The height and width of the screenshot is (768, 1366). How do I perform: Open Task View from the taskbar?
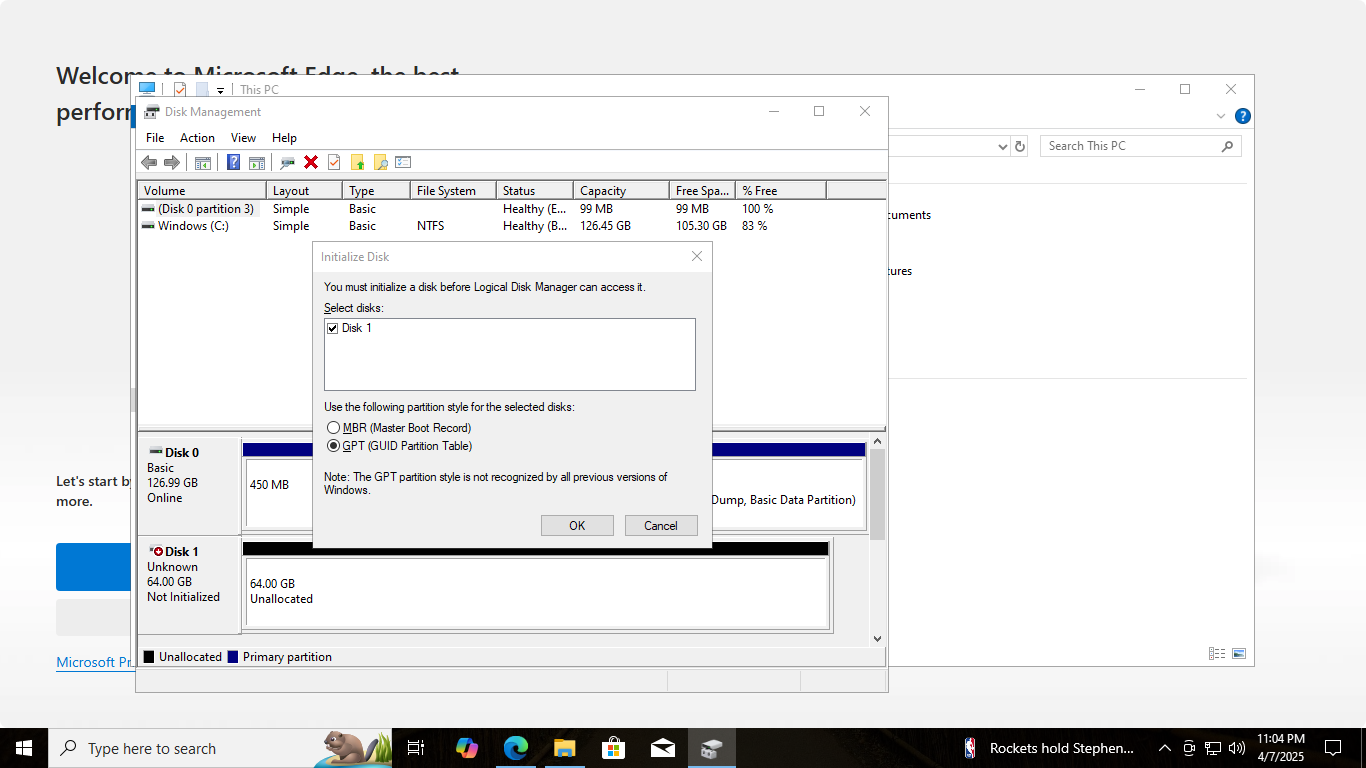pos(416,748)
